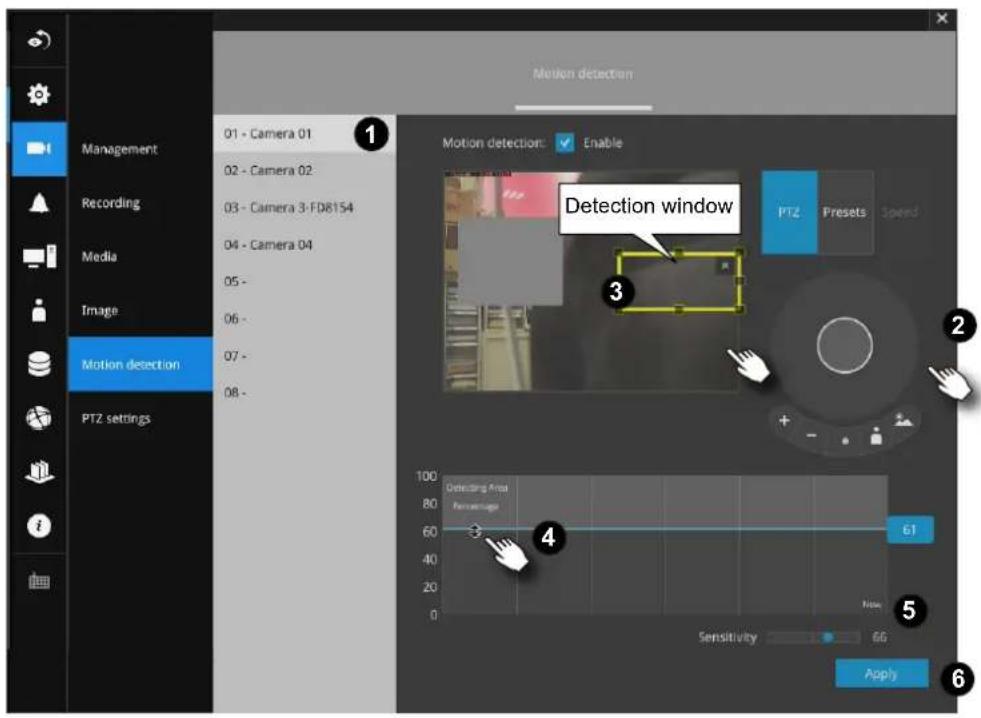Click inside the yellow detection window
The image size is (981, 718).
[679, 281]
